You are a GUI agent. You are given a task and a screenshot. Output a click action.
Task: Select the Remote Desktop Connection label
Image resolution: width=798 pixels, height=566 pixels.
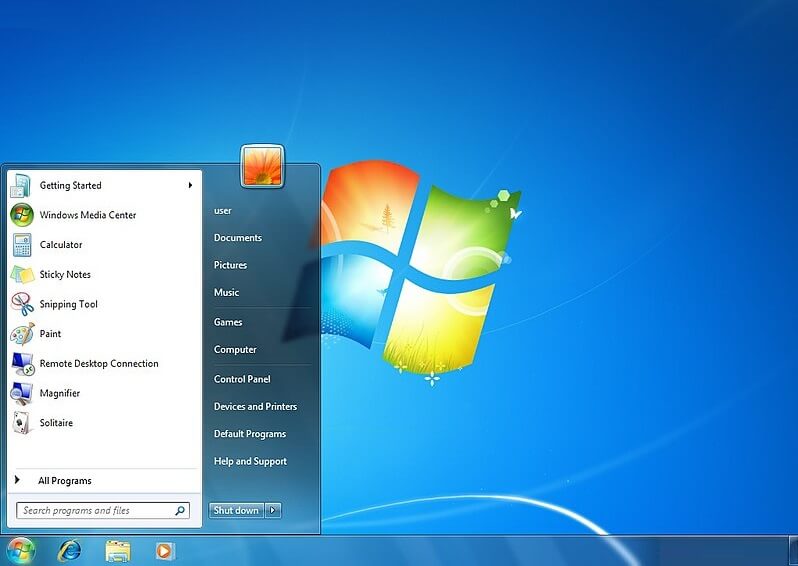(99, 364)
